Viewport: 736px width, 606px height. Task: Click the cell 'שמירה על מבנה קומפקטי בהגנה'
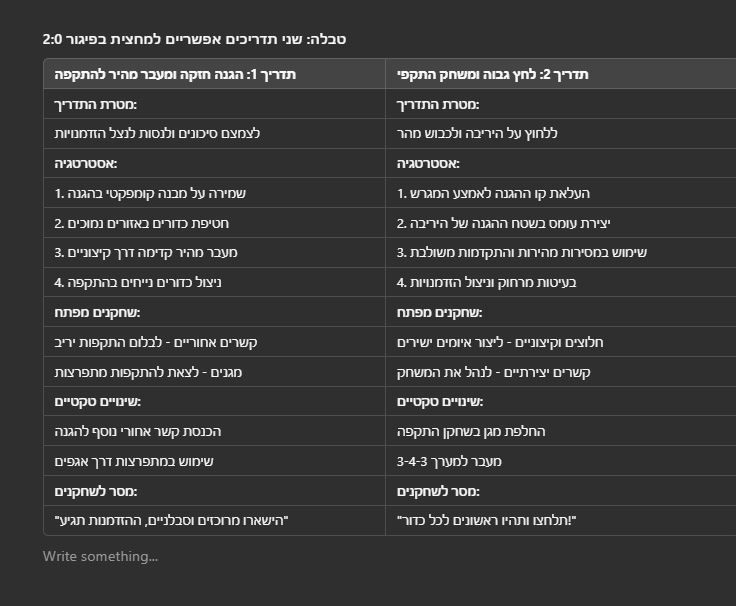214,193
